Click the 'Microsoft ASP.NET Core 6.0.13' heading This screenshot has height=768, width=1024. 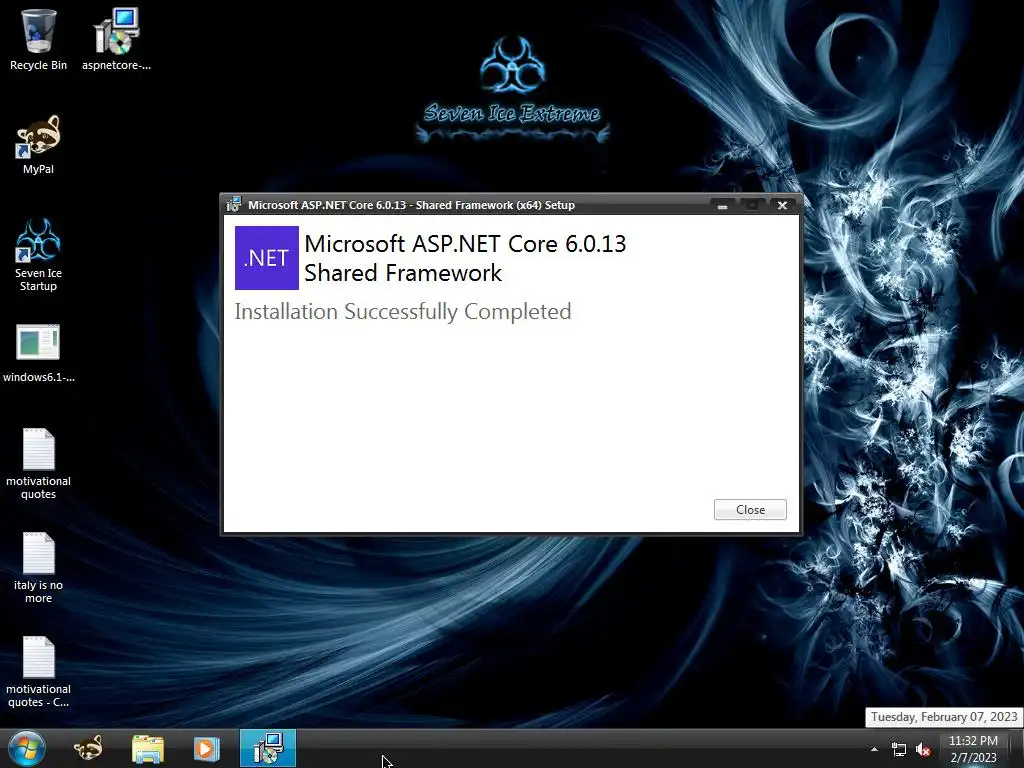[465, 244]
